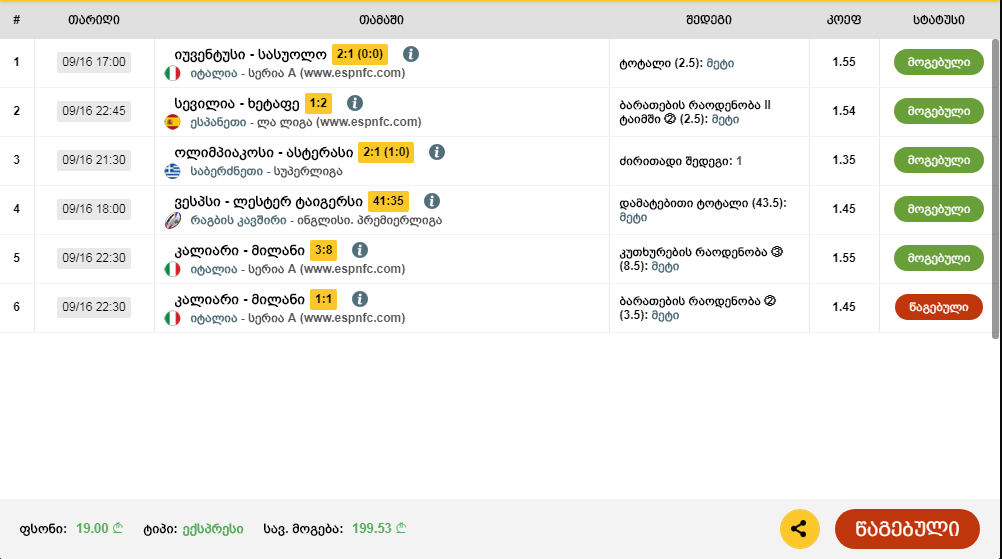The width and height of the screenshot is (1002, 559).
Task: Click the odds value 1.35
Action: tap(844, 160)
